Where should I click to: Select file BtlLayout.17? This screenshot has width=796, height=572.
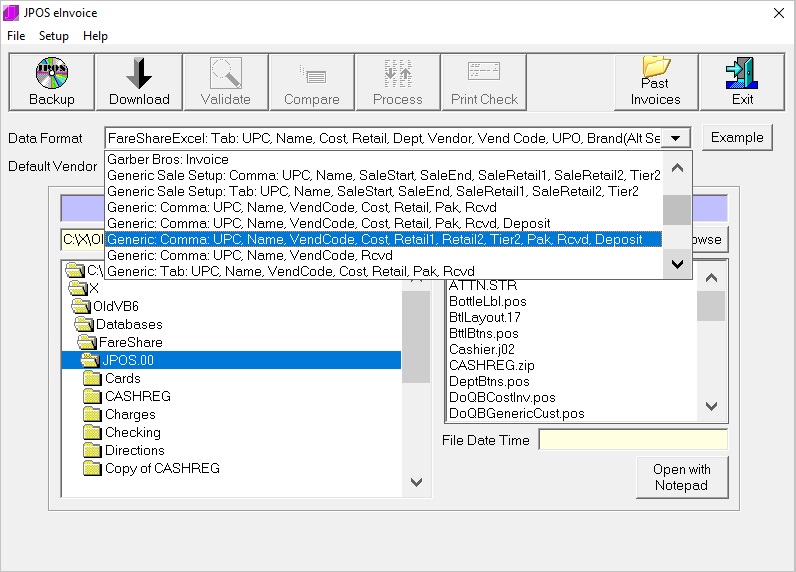[485, 317]
